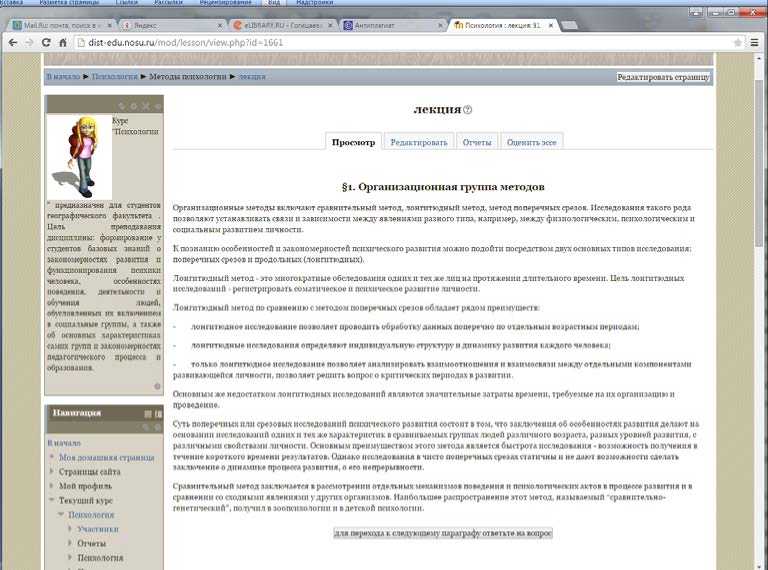Expand Участники tree node arrow
768x570 pixels.
click(70, 529)
